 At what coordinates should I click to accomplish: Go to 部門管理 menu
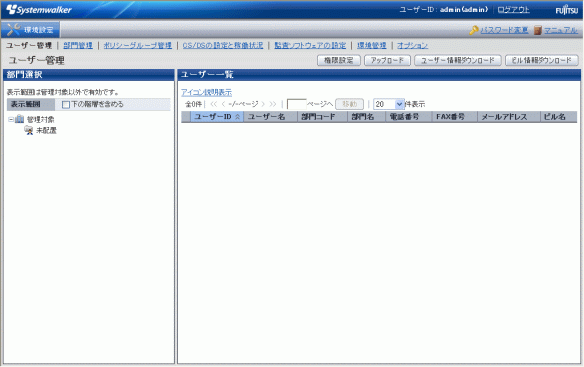coord(78,45)
